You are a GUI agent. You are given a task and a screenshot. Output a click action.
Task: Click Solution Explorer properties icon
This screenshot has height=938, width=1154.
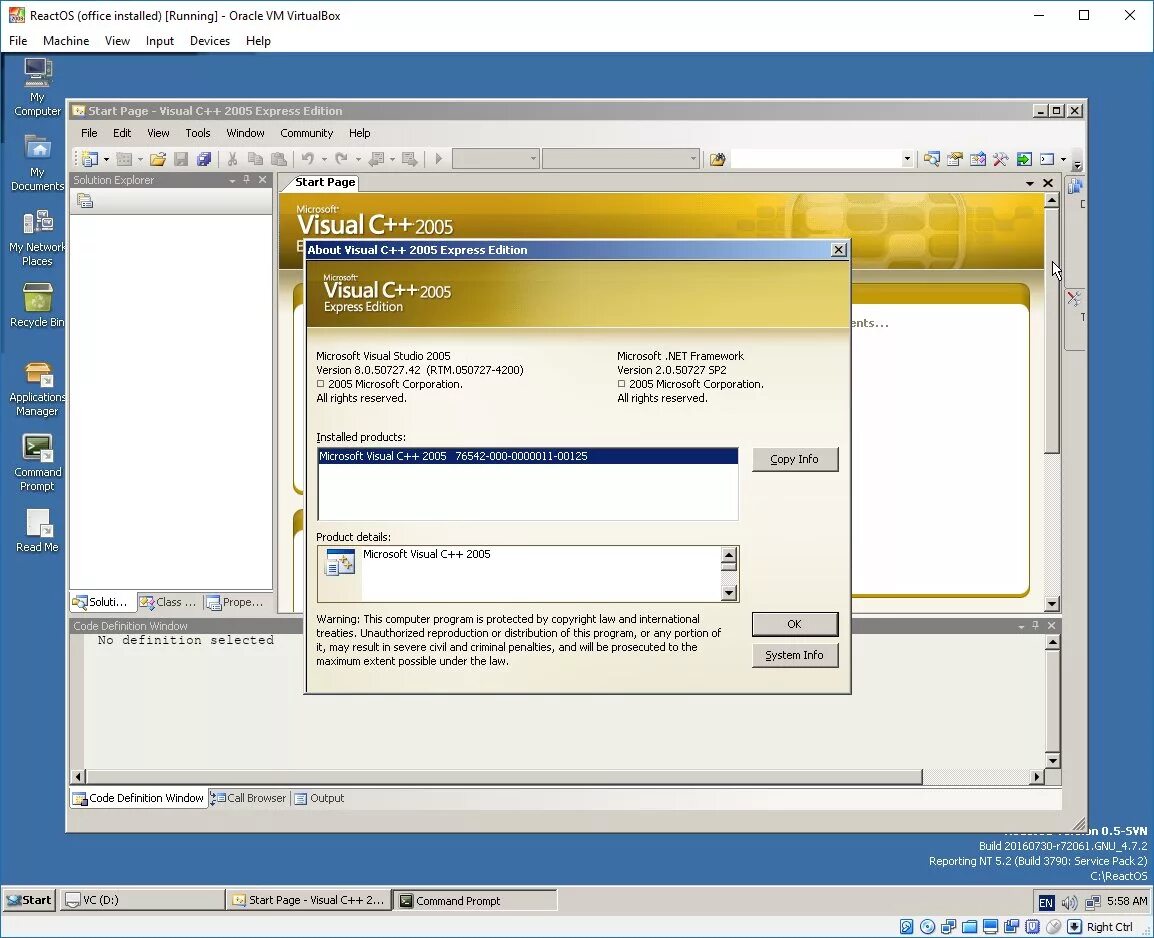(85, 201)
